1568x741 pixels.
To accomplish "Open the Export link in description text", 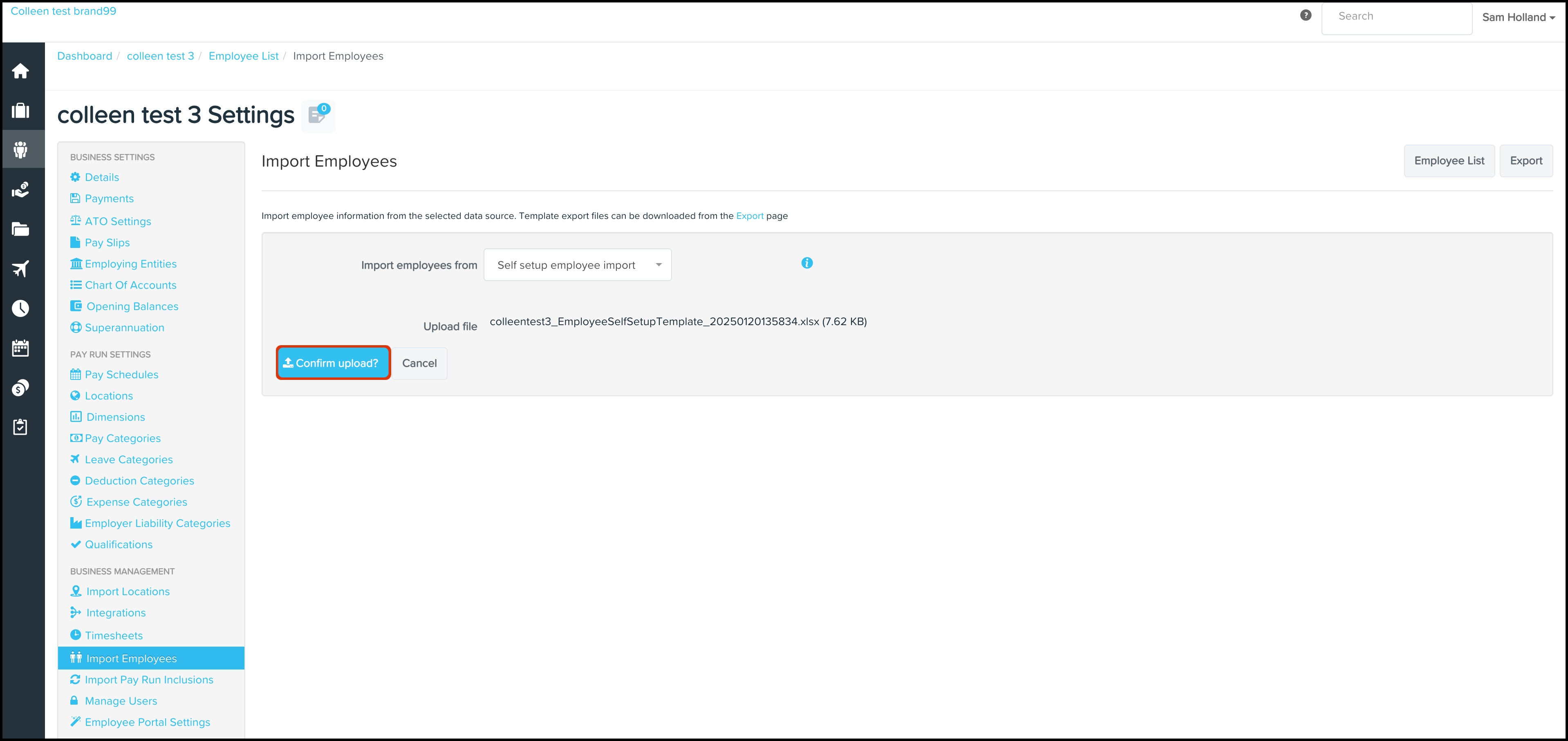I will (x=749, y=216).
